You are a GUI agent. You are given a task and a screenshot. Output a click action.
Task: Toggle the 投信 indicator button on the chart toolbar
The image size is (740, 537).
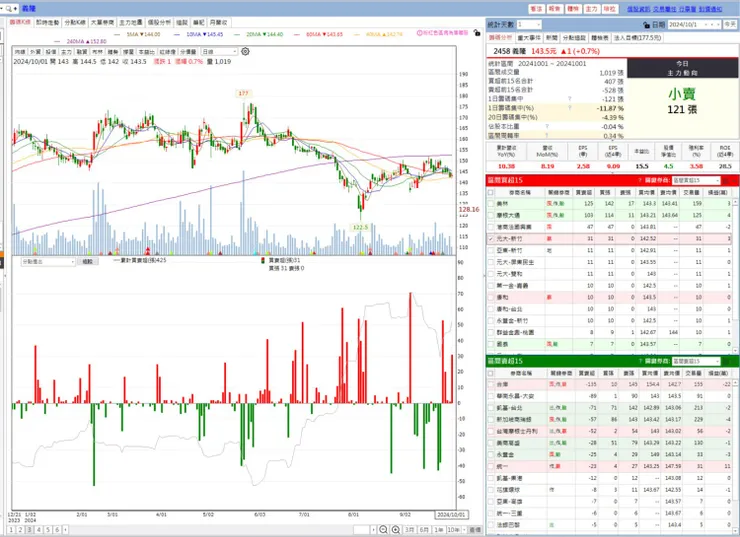[51, 51]
